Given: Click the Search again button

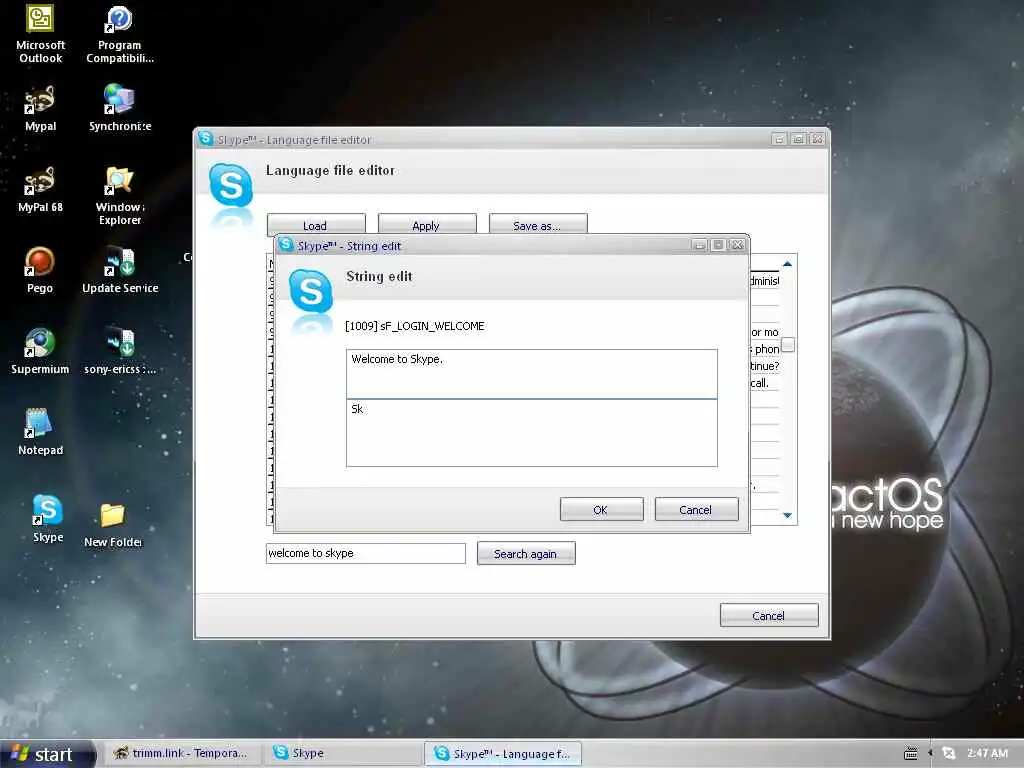Looking at the screenshot, I should [526, 553].
